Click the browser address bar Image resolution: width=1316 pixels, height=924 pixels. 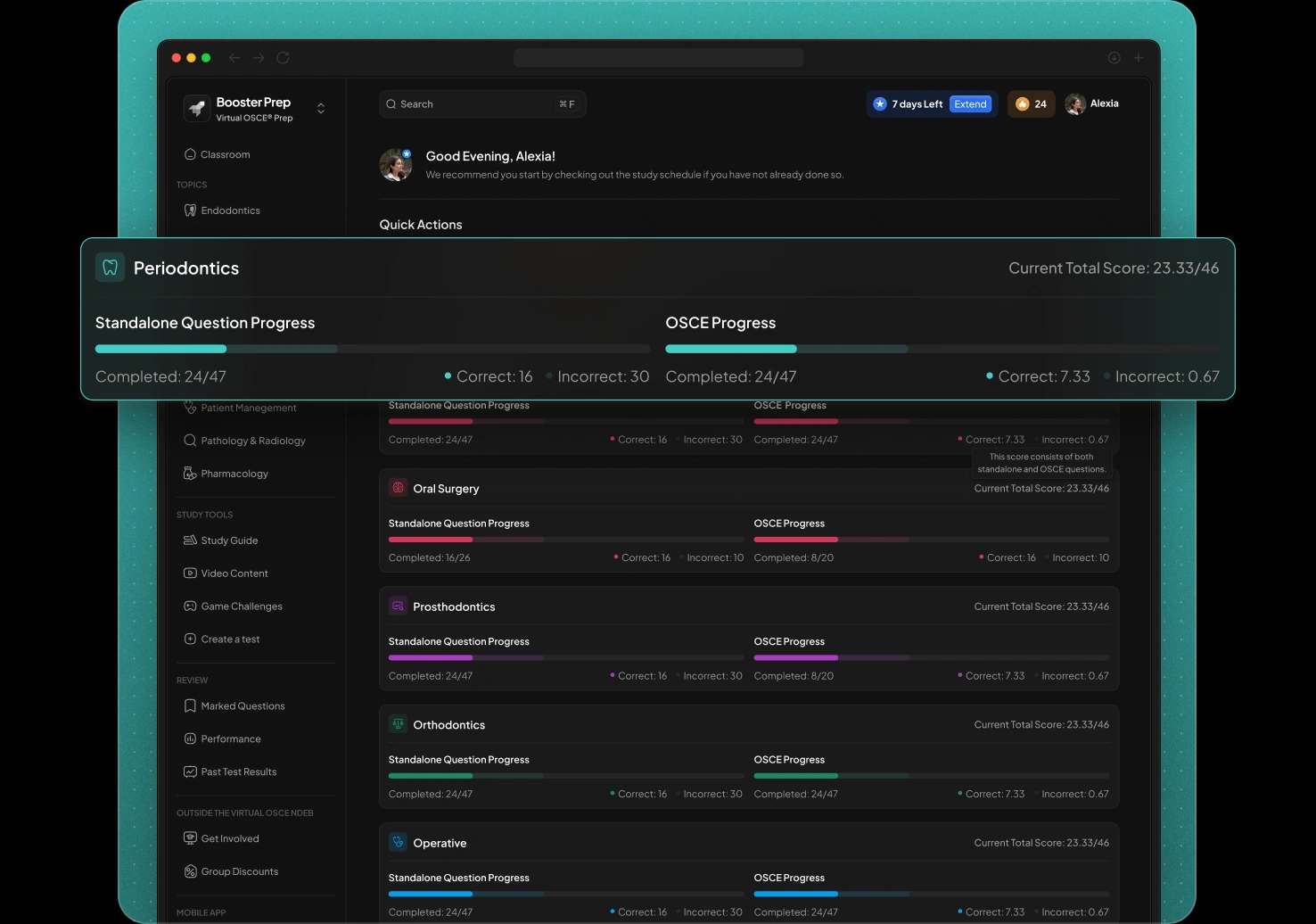pyautogui.click(x=658, y=58)
